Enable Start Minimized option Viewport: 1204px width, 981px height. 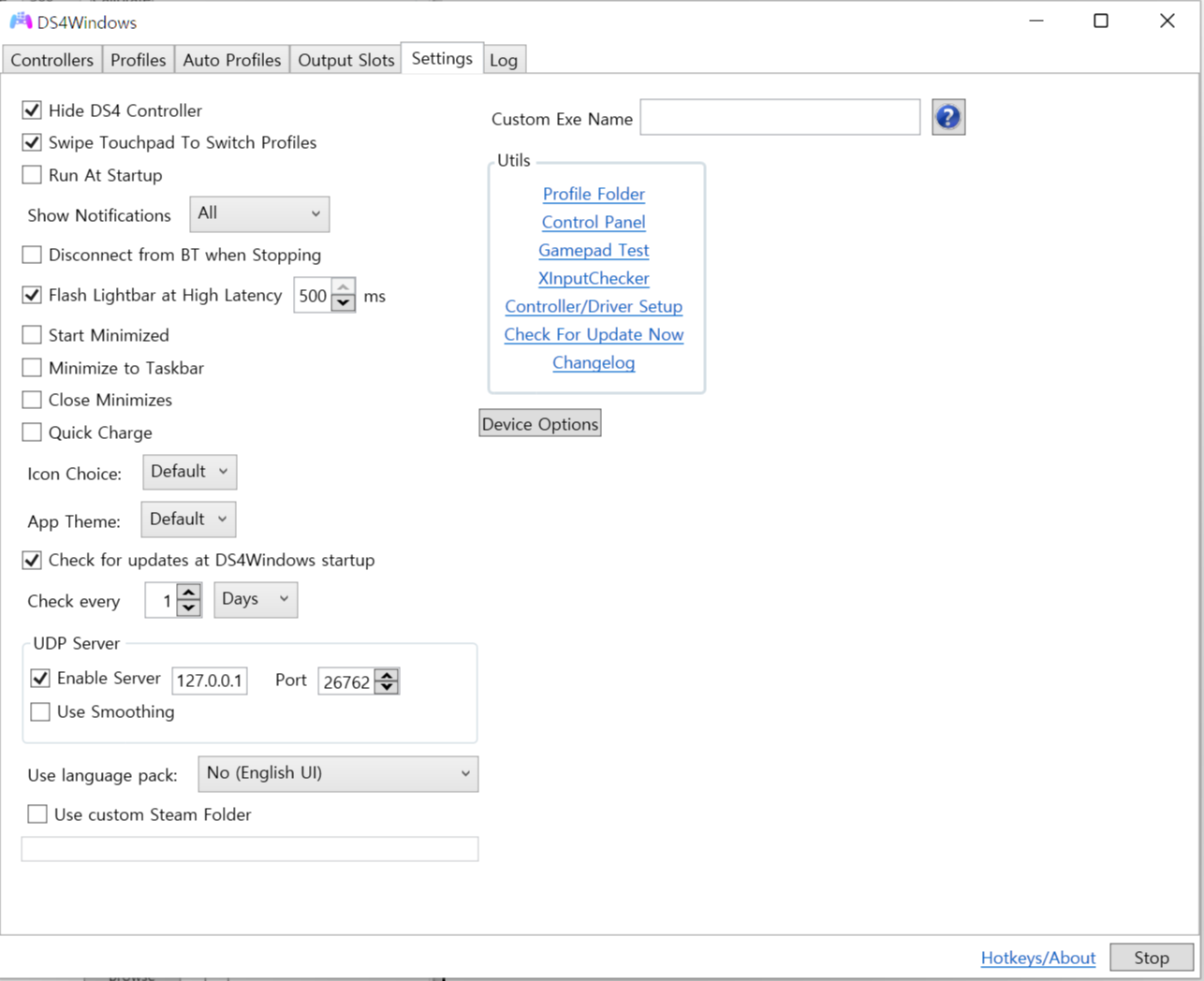tap(32, 335)
